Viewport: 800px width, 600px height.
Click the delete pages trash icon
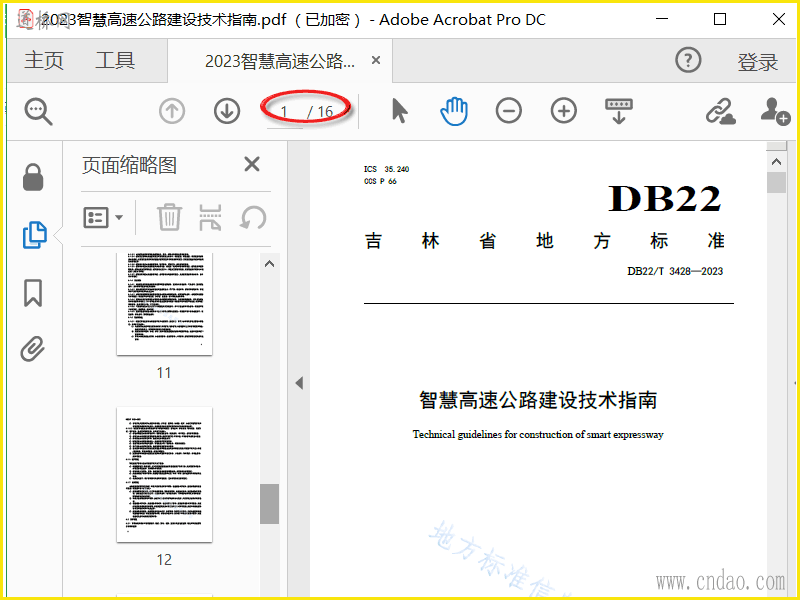[x=169, y=218]
